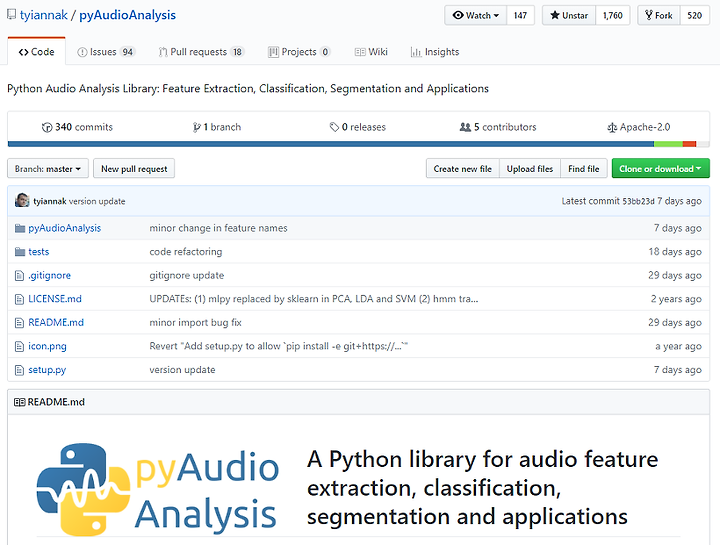The image size is (720, 545).
Task: Open the tyiannak user profile link
Action: [44, 15]
